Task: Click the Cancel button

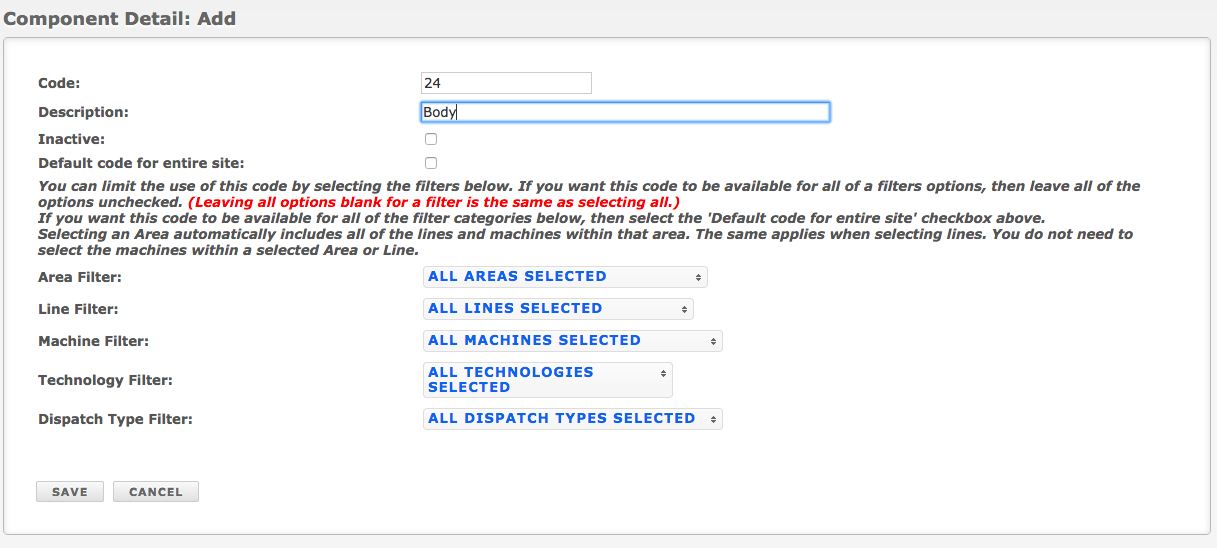Action: (x=156, y=492)
